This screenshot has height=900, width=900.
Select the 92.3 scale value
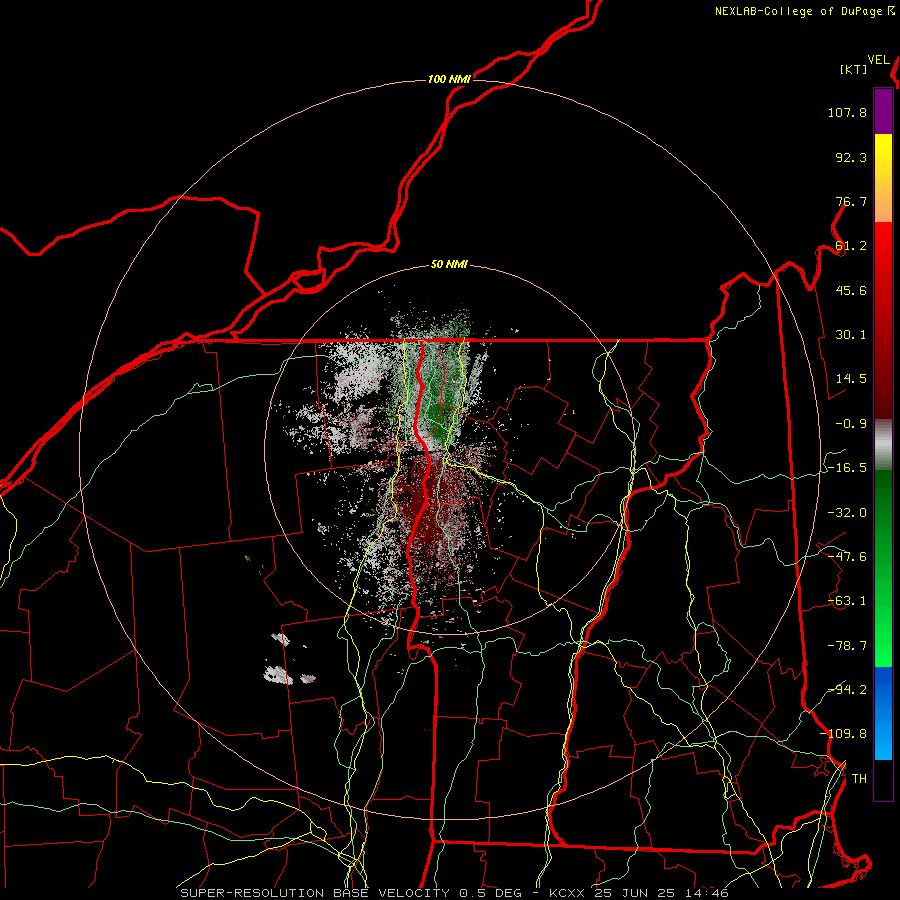[851, 157]
